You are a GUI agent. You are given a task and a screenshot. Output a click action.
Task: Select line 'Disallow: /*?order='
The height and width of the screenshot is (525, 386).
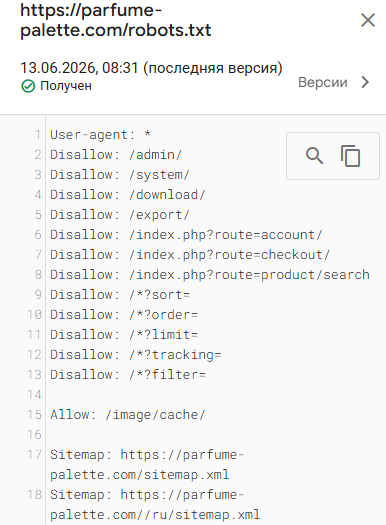coord(124,315)
